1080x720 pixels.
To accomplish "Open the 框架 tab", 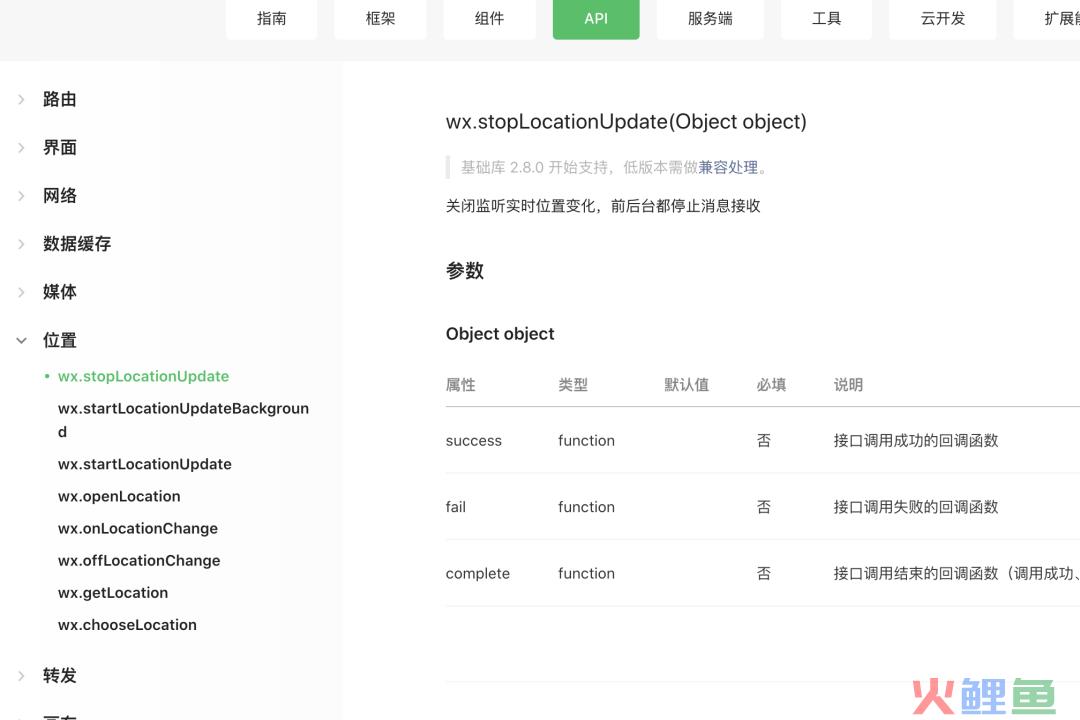I will (380, 19).
